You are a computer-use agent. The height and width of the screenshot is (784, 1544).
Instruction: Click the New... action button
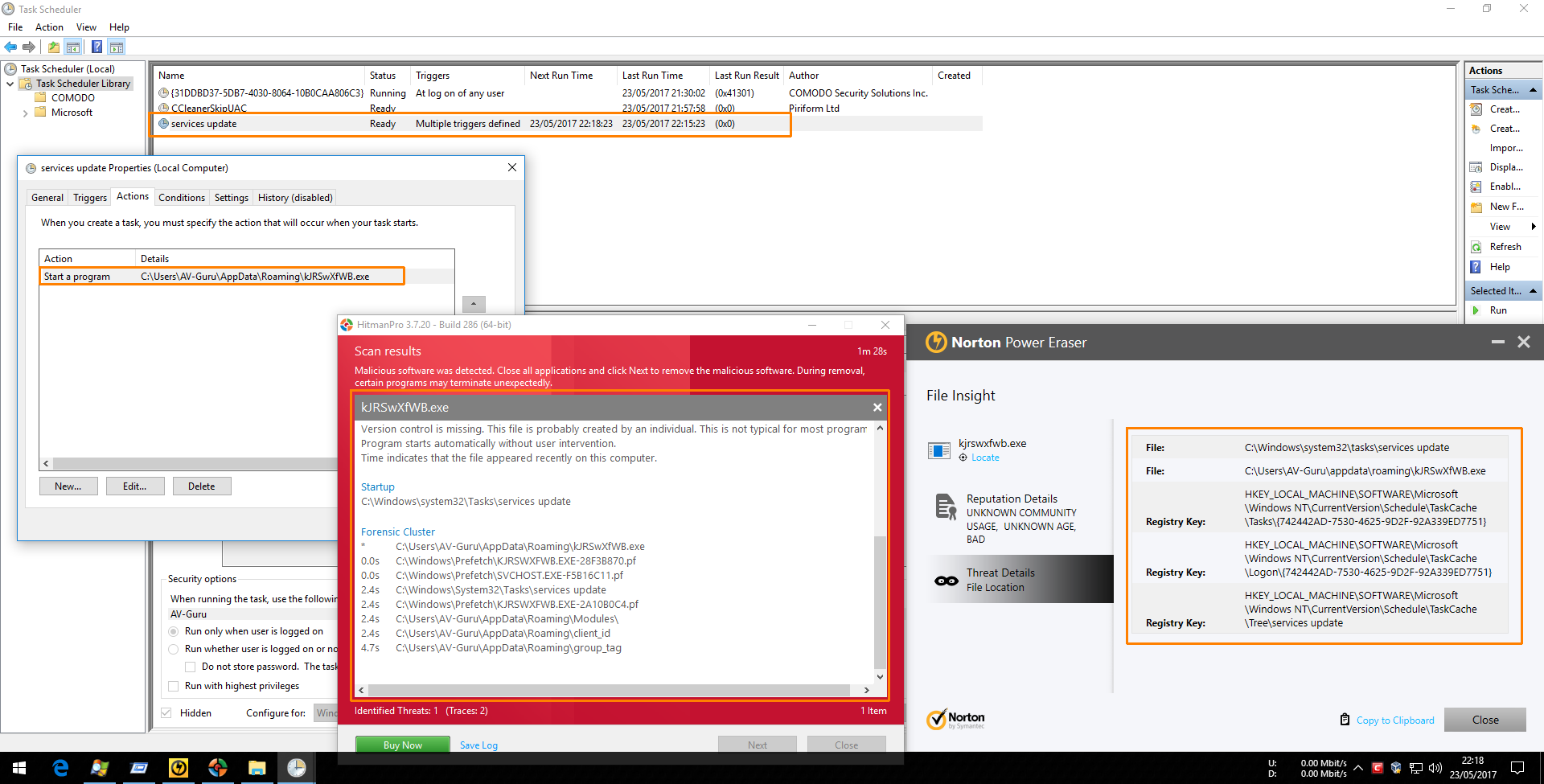pos(68,486)
